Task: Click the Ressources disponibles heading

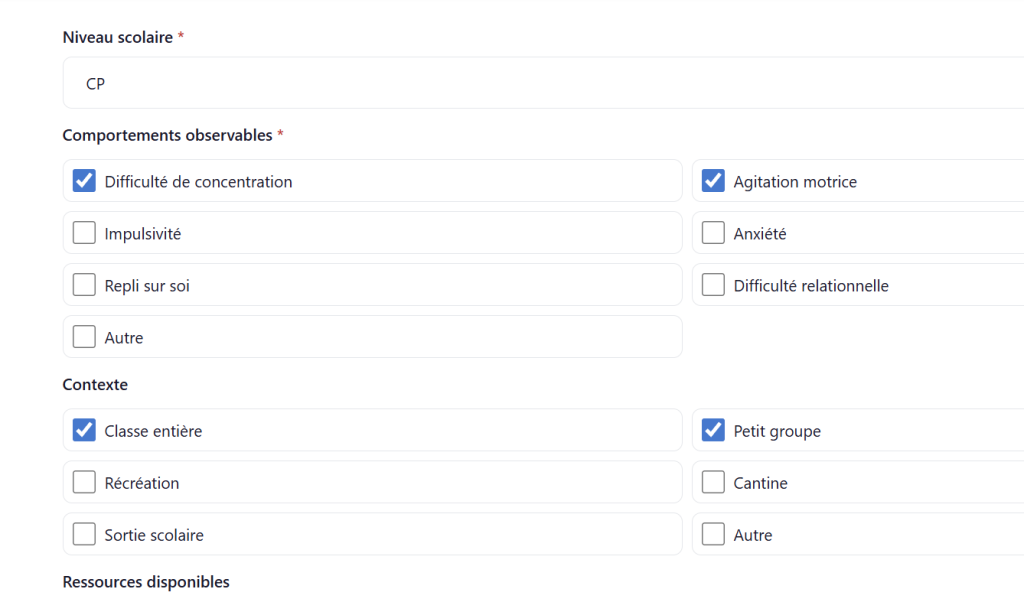Action: click(146, 582)
